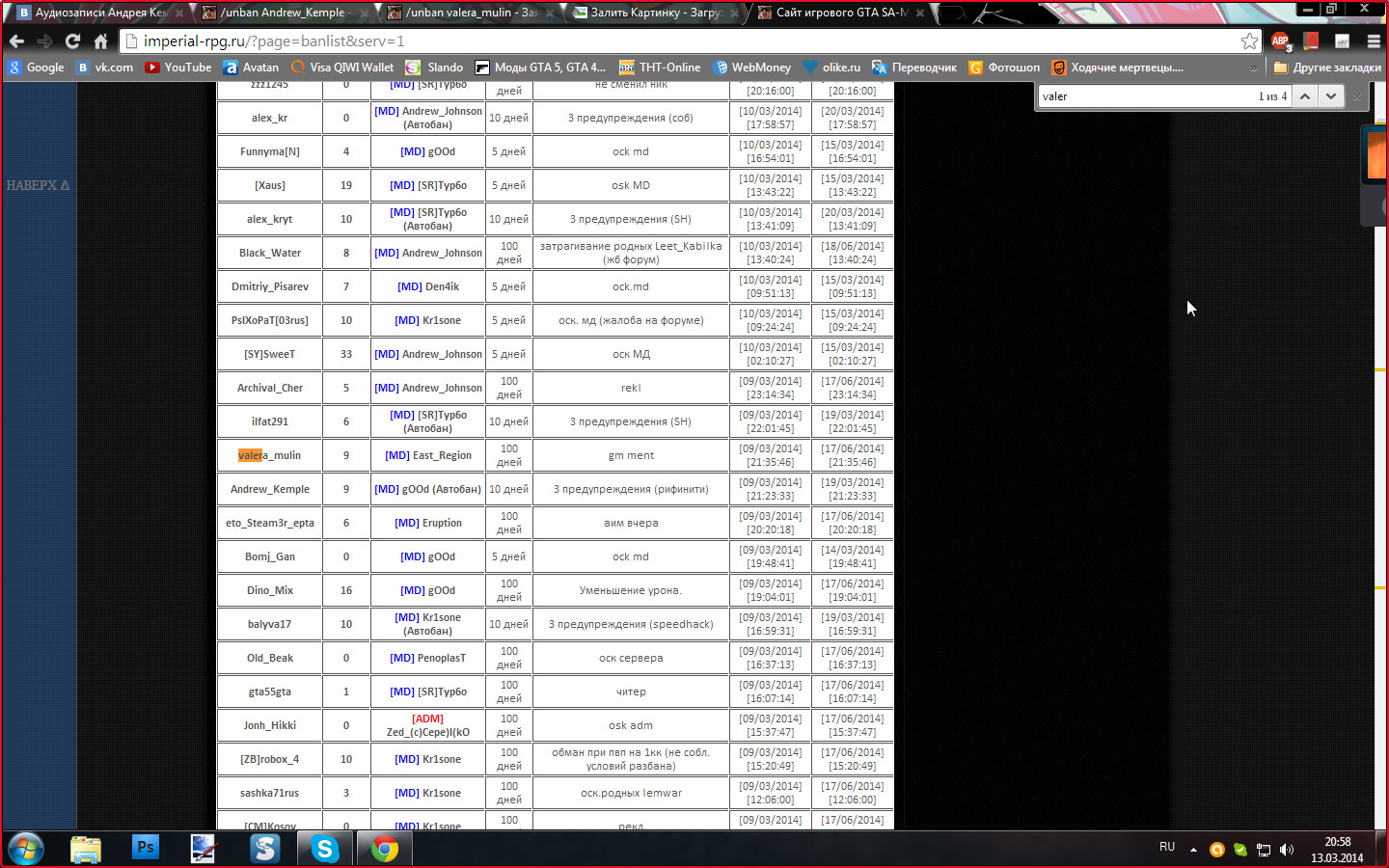Viewport: 1389px width, 868px height.
Task: Open the Slando bookmark
Action: tap(434, 68)
